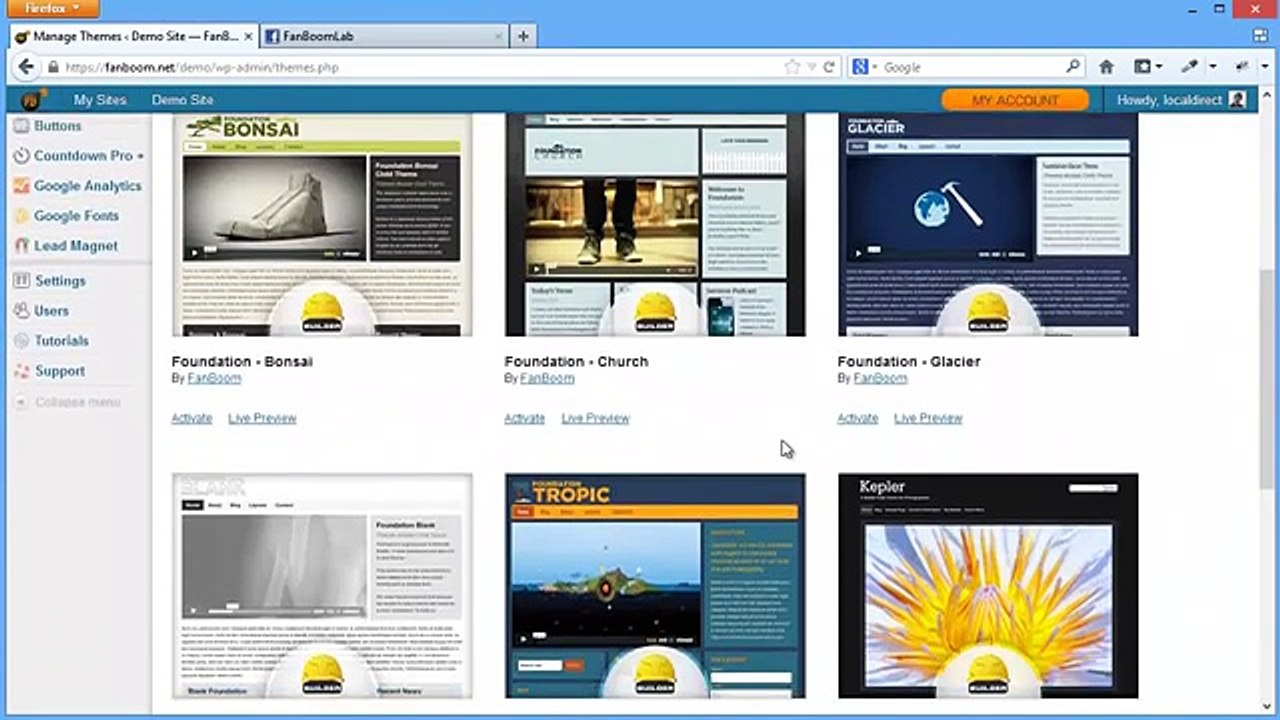Image resolution: width=1280 pixels, height=720 pixels.
Task: Click the FanBoom author link under Glacier
Action: [880, 378]
